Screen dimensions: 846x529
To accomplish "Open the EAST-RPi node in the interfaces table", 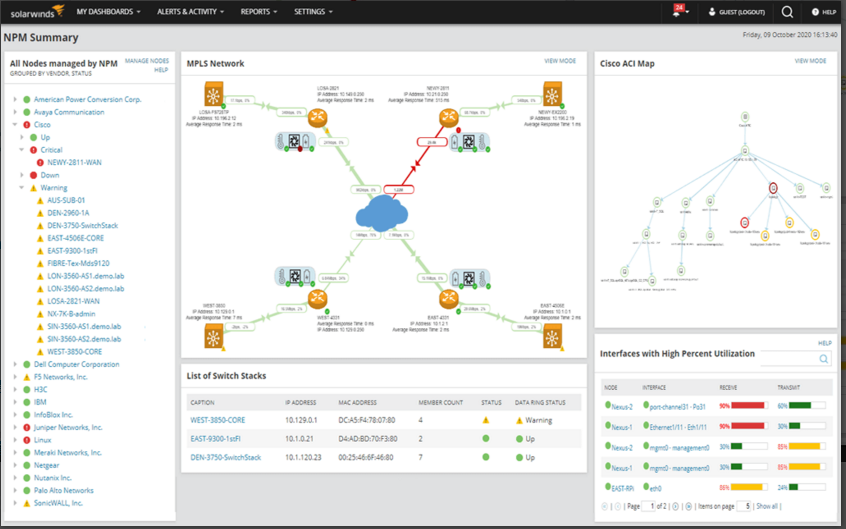I will click(x=623, y=489).
